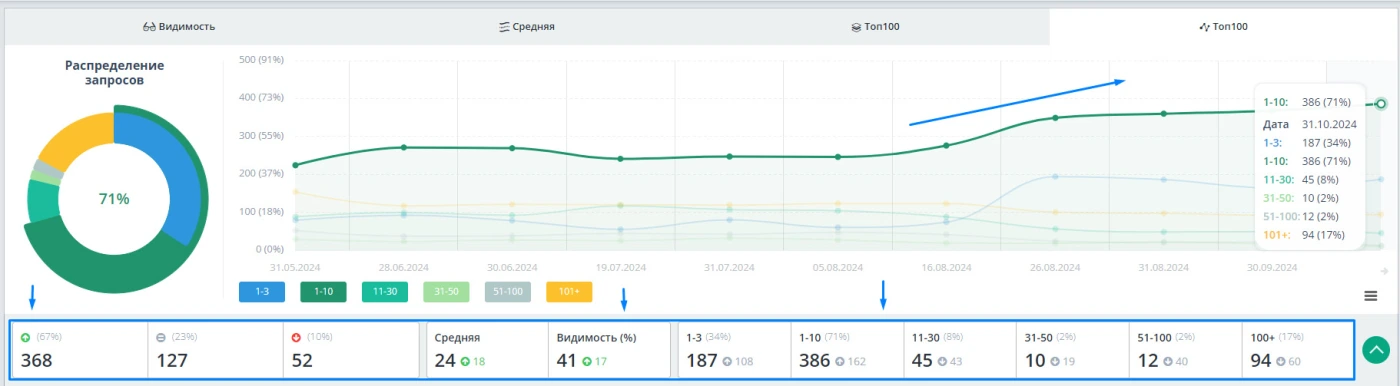
Task: Click the Средняя stat card
Action: [487, 350]
